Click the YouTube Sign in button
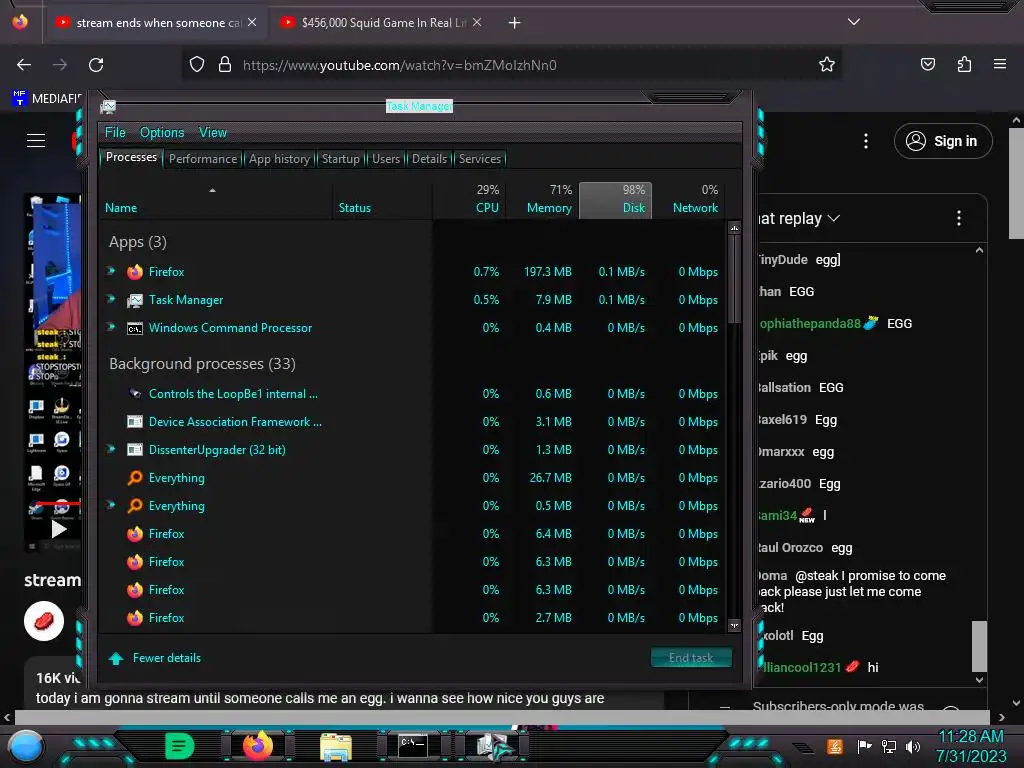Screen dimensions: 1024x768 click(943, 141)
